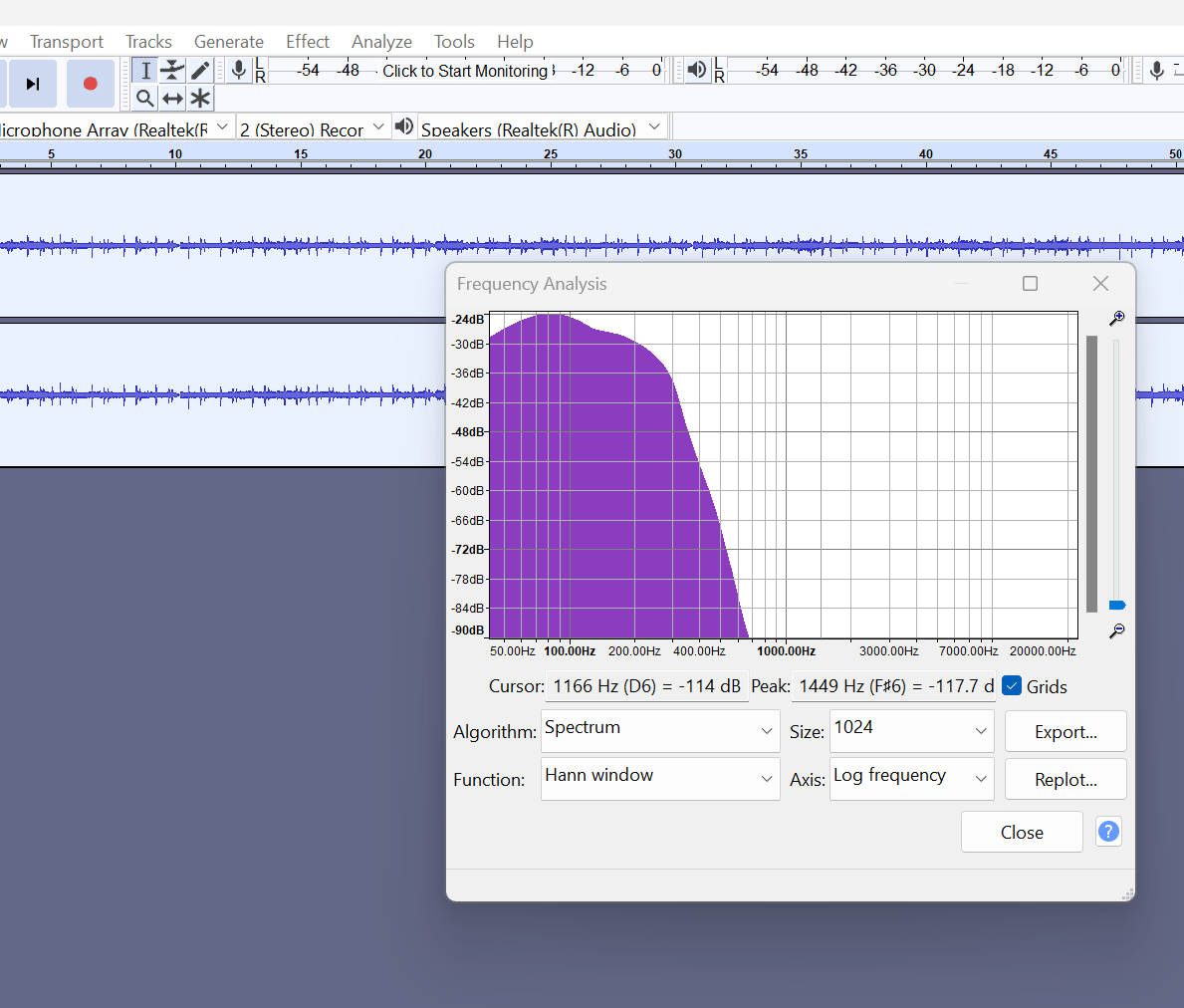The width and height of the screenshot is (1184, 1008).
Task: Click the playback meter speaker icon
Action: pos(697,70)
